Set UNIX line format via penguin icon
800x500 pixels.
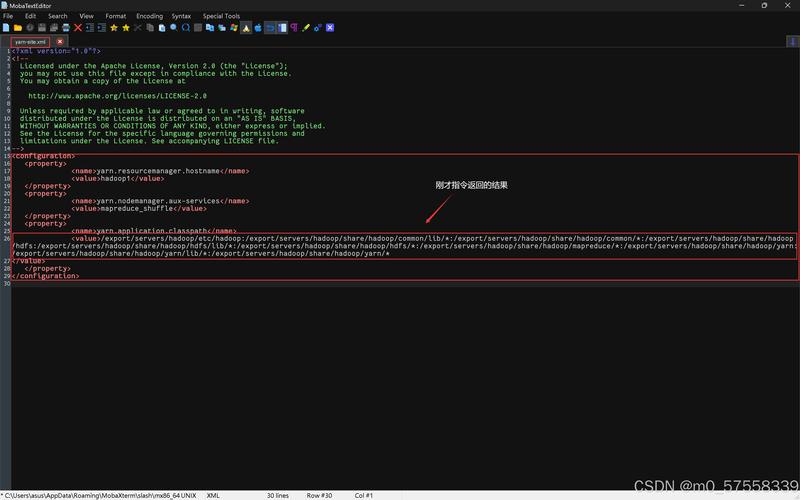246,28
